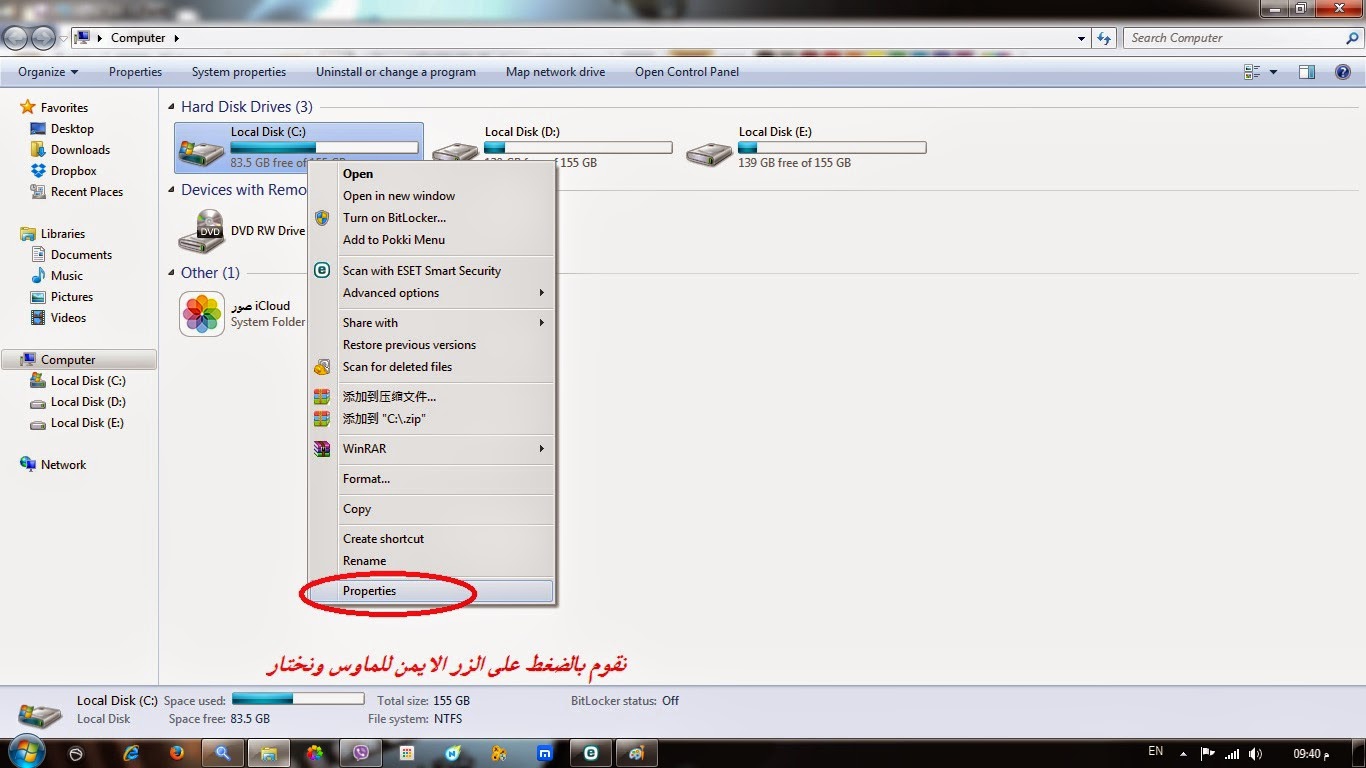Viewport: 1366px width, 768px height.
Task: Click the Help question mark icon
Action: pyautogui.click(x=1343, y=72)
